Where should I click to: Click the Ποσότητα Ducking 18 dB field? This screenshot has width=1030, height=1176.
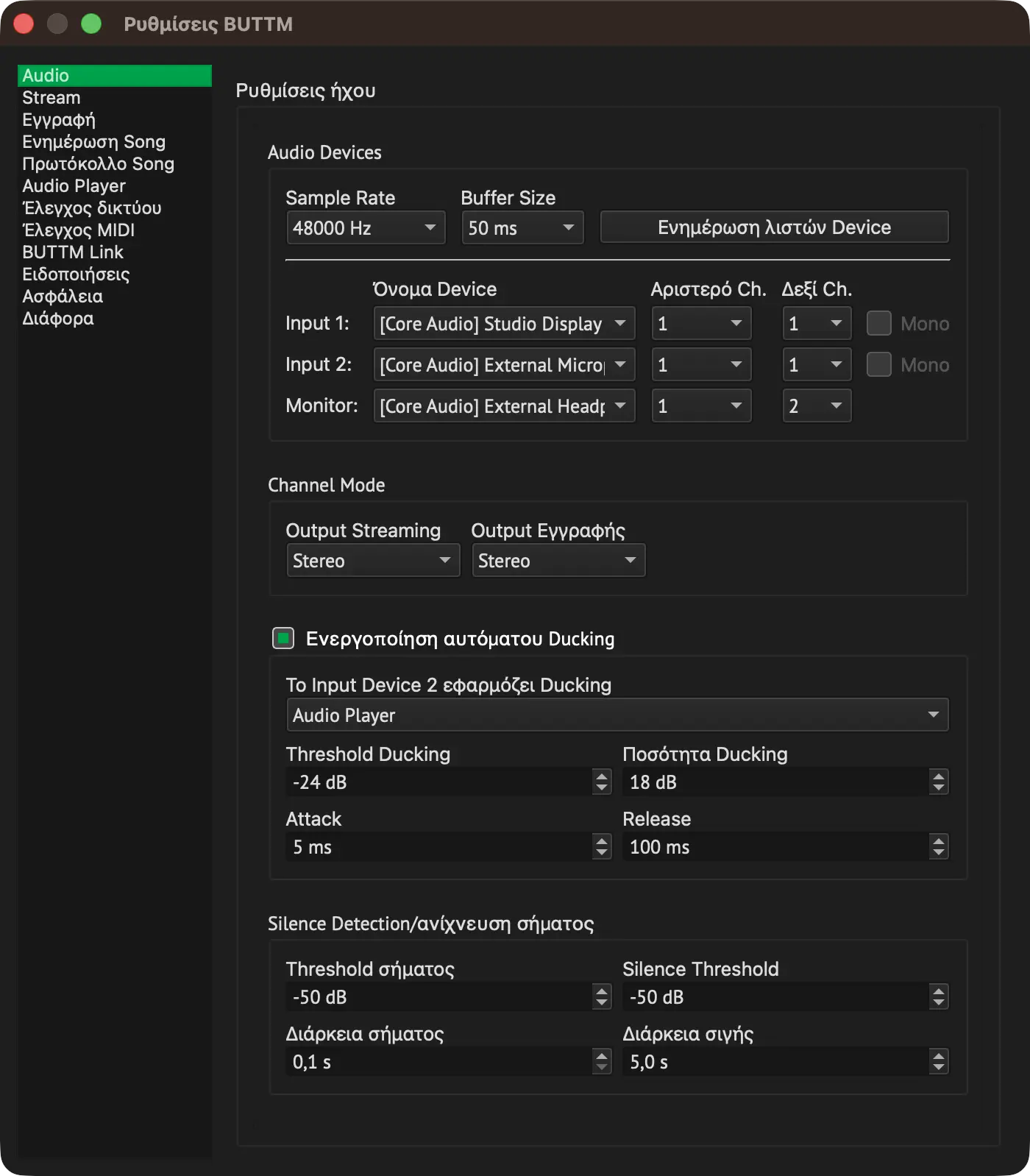click(x=775, y=782)
